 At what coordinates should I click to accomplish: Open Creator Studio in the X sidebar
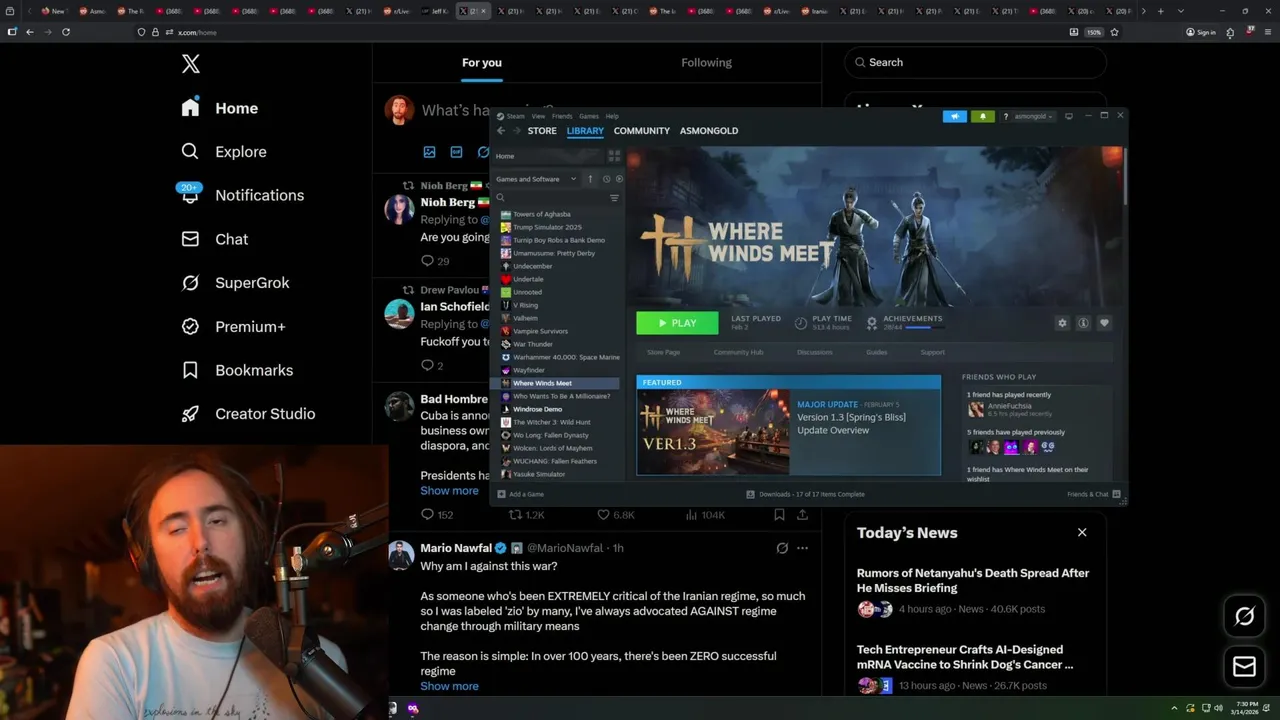pyautogui.click(x=247, y=414)
